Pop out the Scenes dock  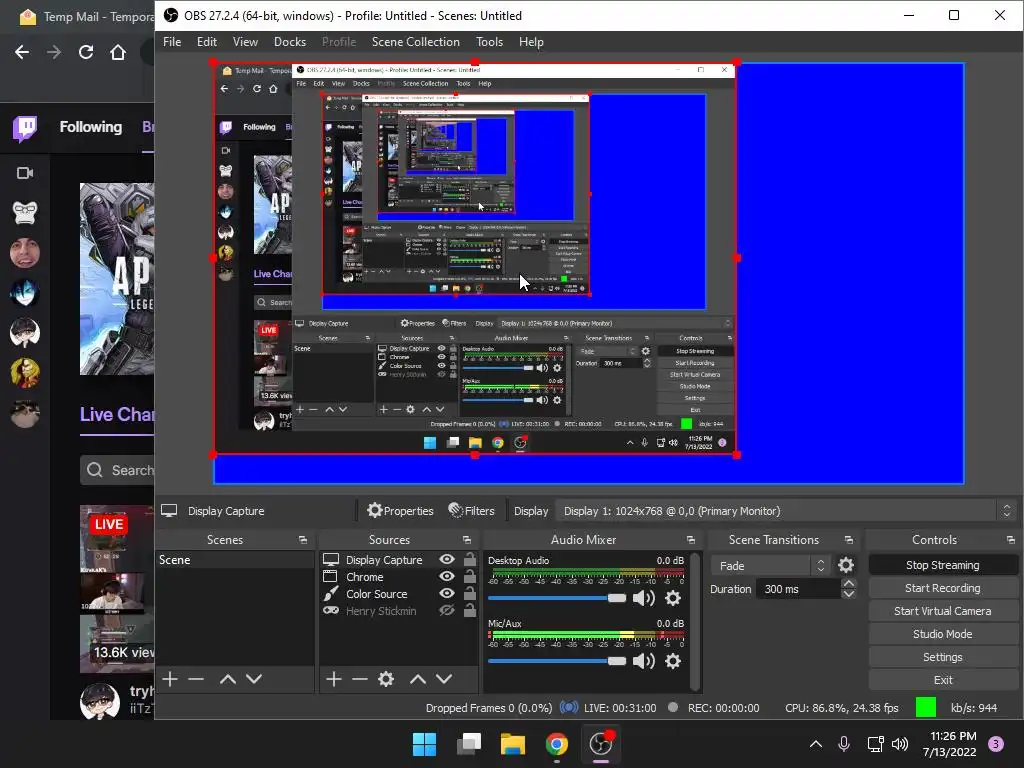click(x=303, y=540)
